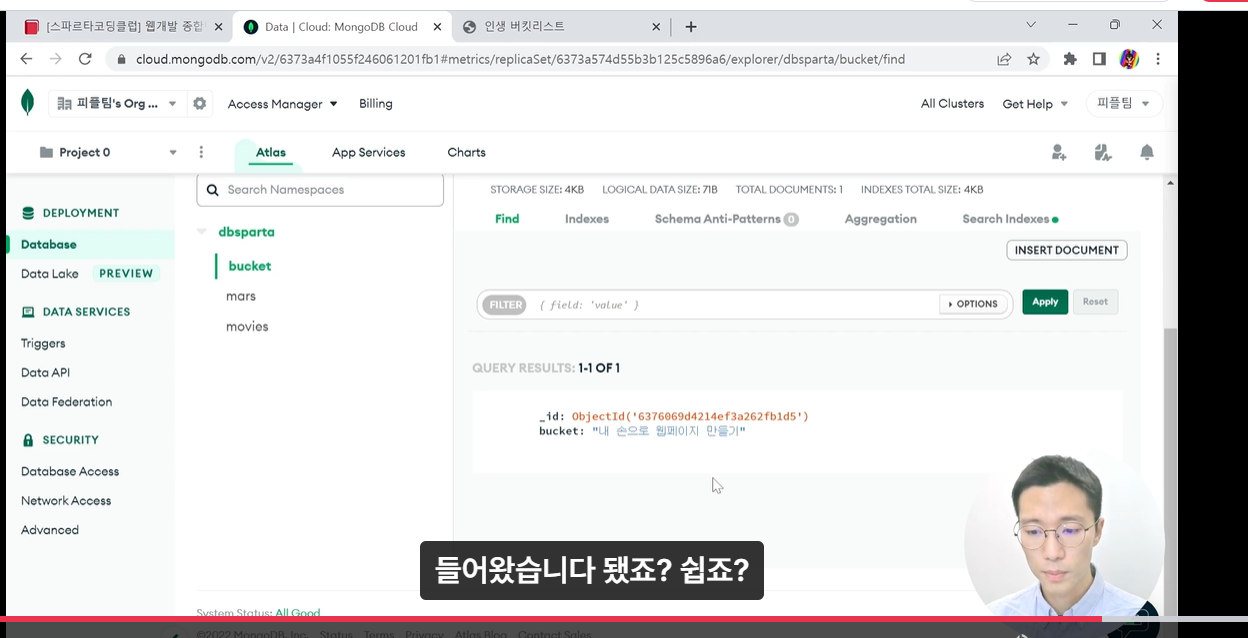Expand the Project 0 dropdown arrow

click(173, 152)
